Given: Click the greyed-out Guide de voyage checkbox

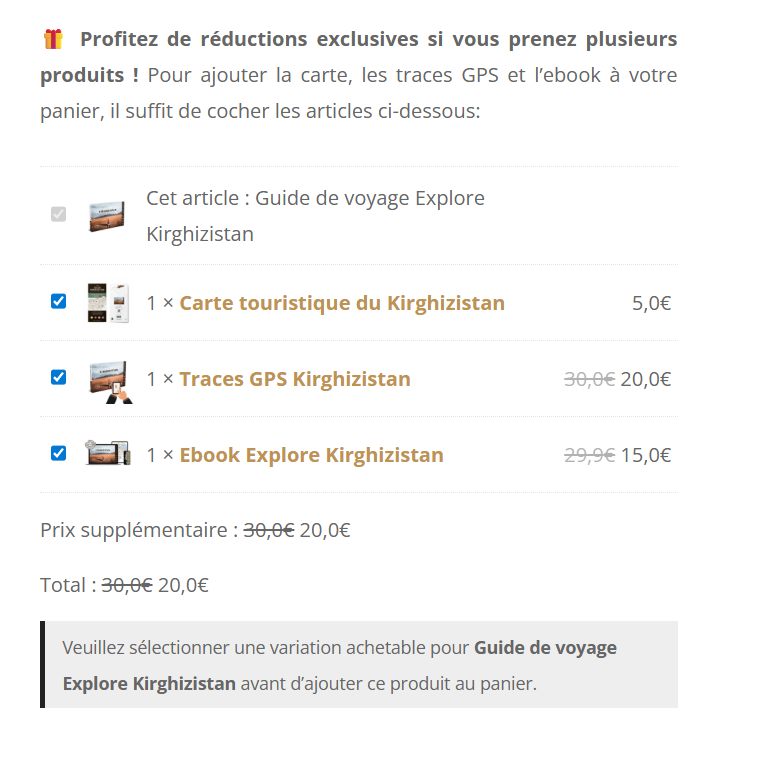Looking at the screenshot, I should [x=58, y=214].
